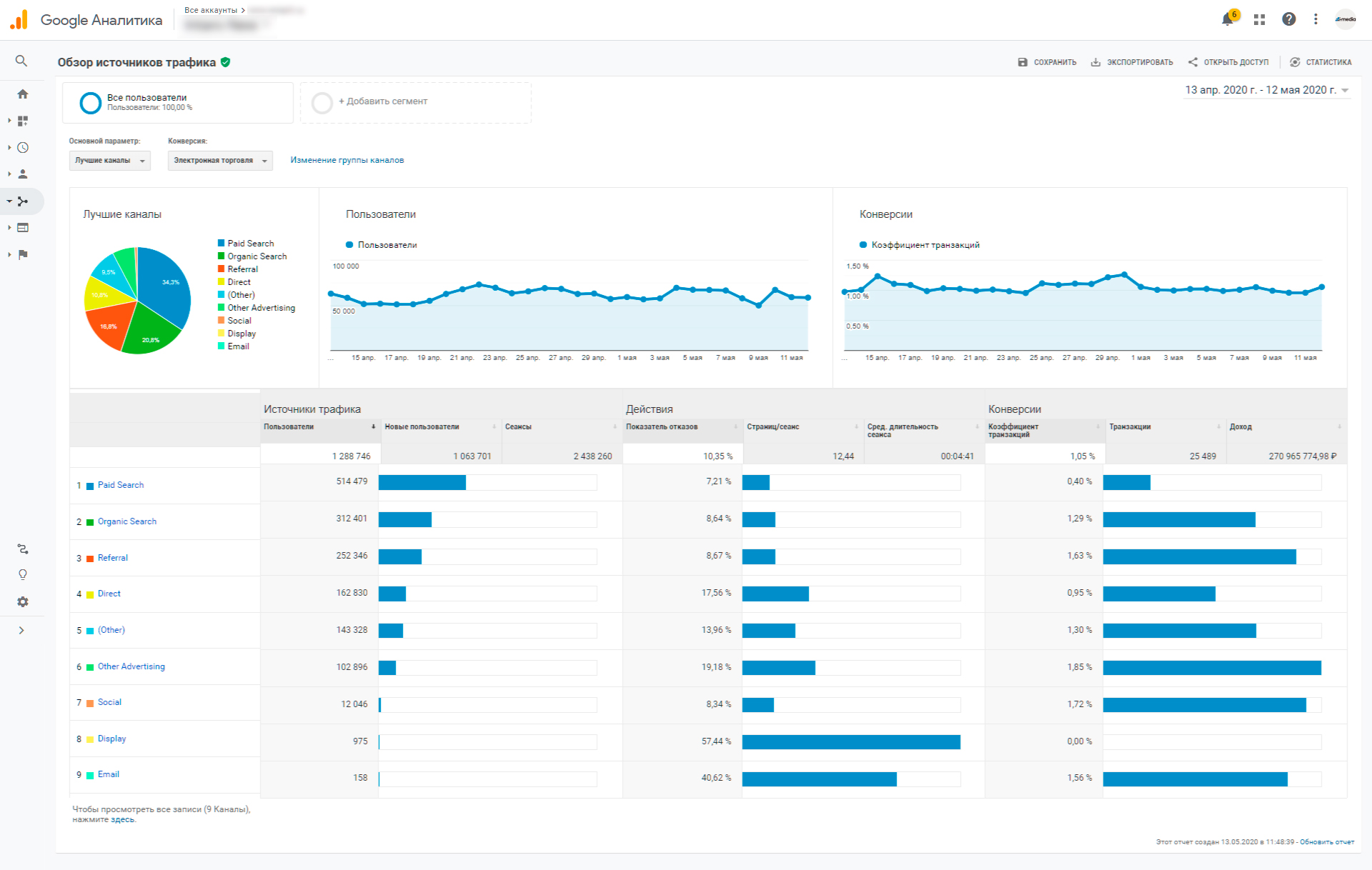Click Открыть доступ share button

(x=1228, y=62)
